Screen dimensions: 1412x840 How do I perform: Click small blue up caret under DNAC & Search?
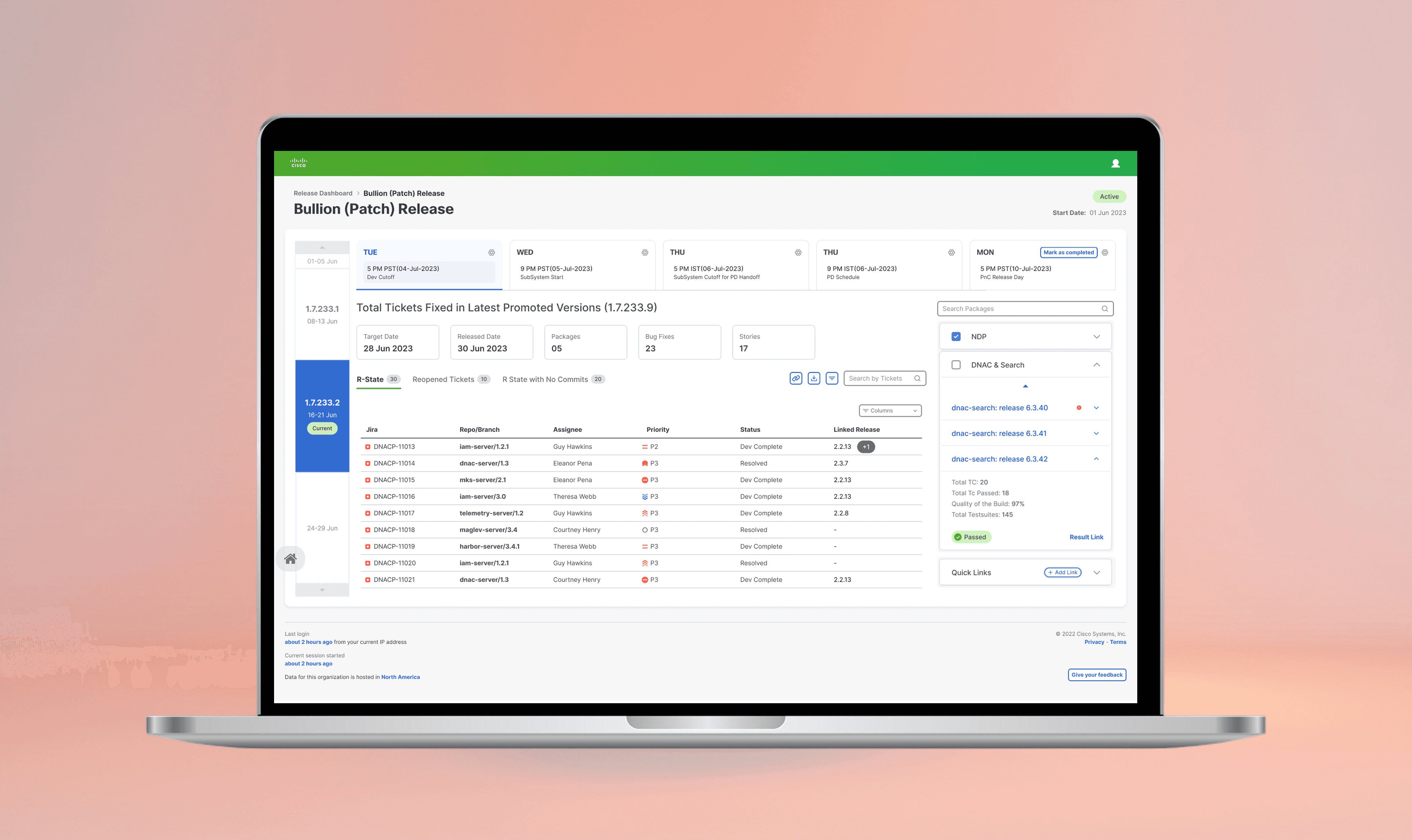click(x=1025, y=386)
